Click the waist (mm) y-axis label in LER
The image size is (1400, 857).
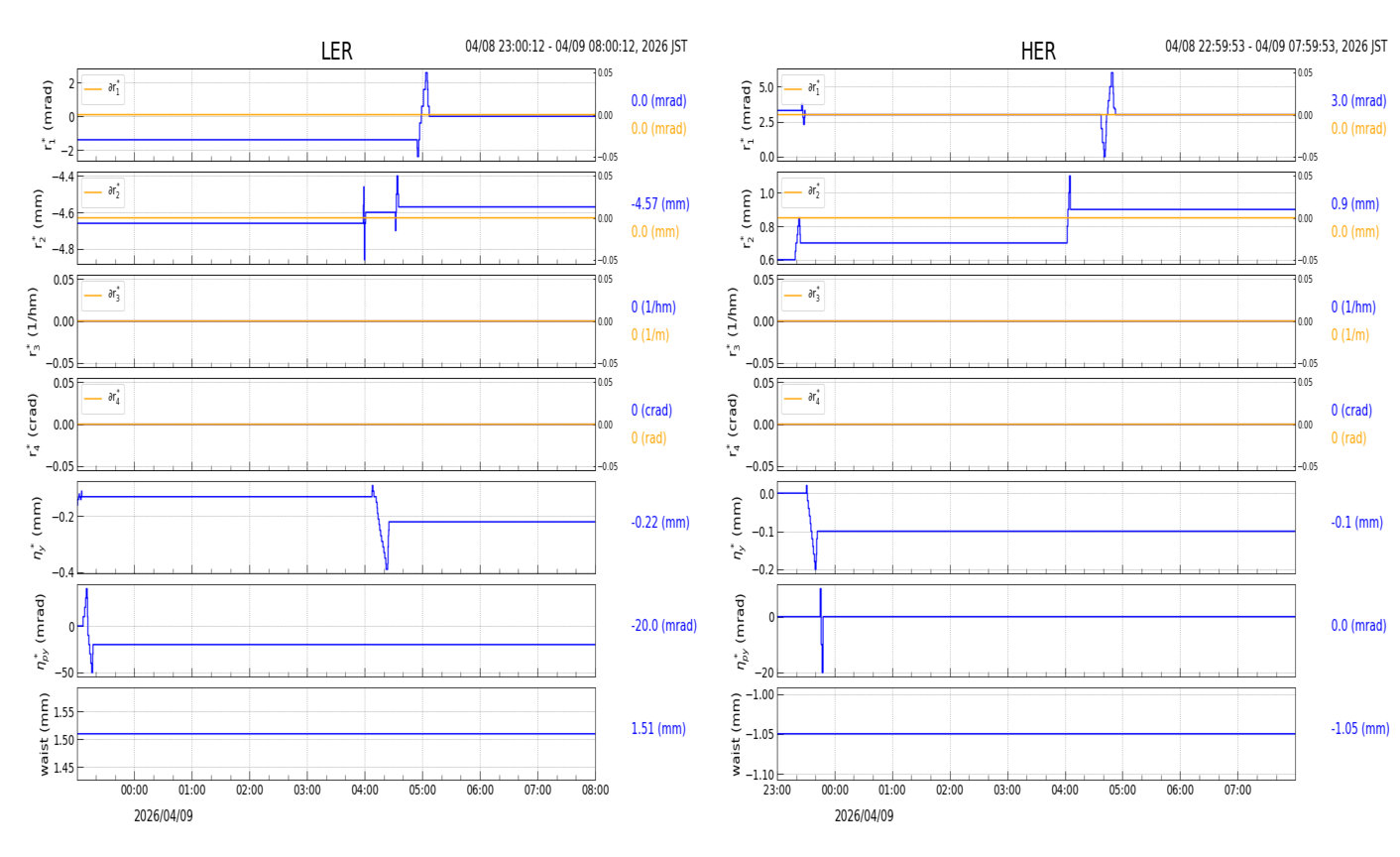tap(44, 734)
